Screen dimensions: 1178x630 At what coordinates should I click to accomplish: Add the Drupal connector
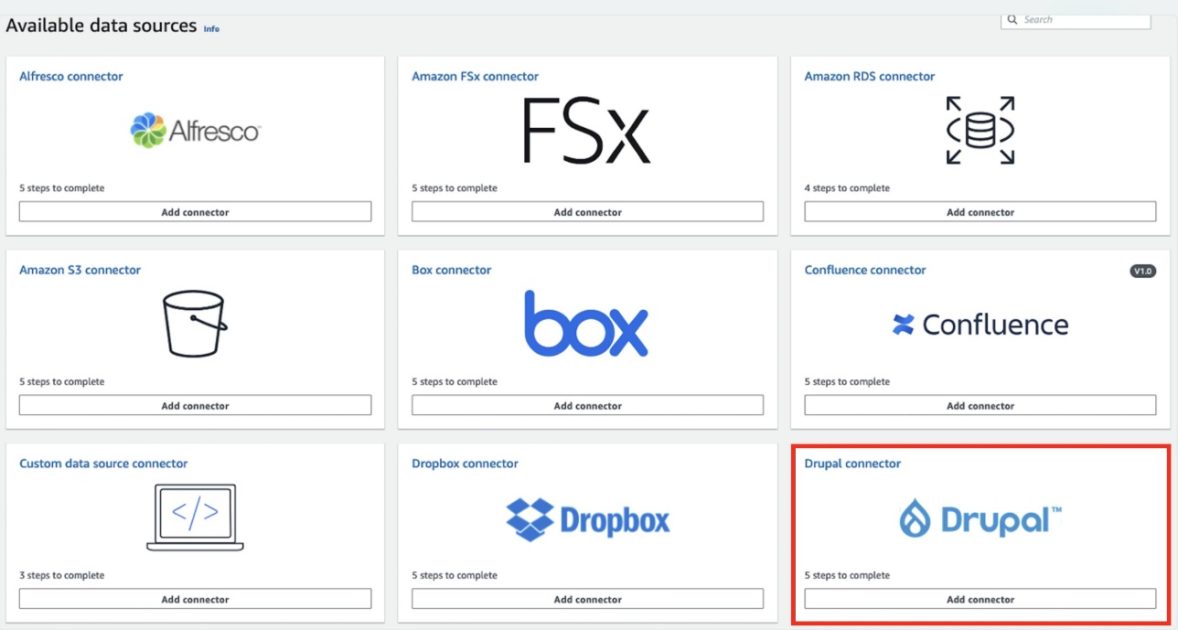[980, 599]
